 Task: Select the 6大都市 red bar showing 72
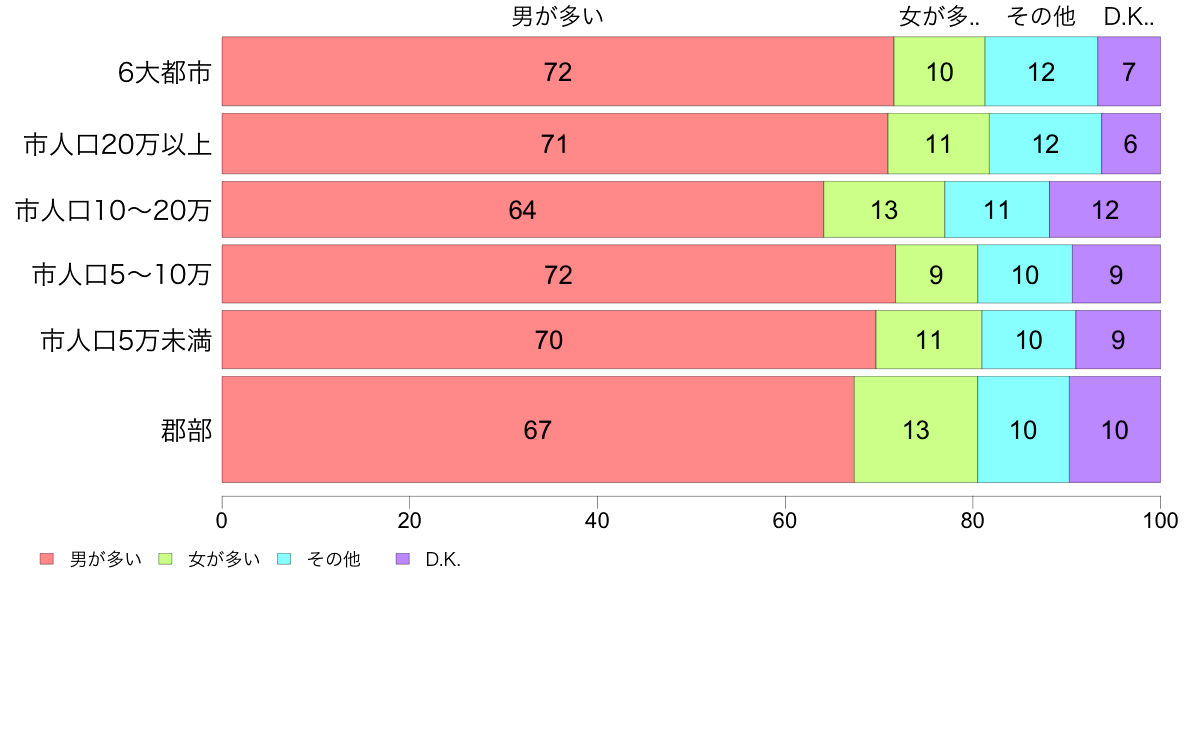click(x=558, y=71)
